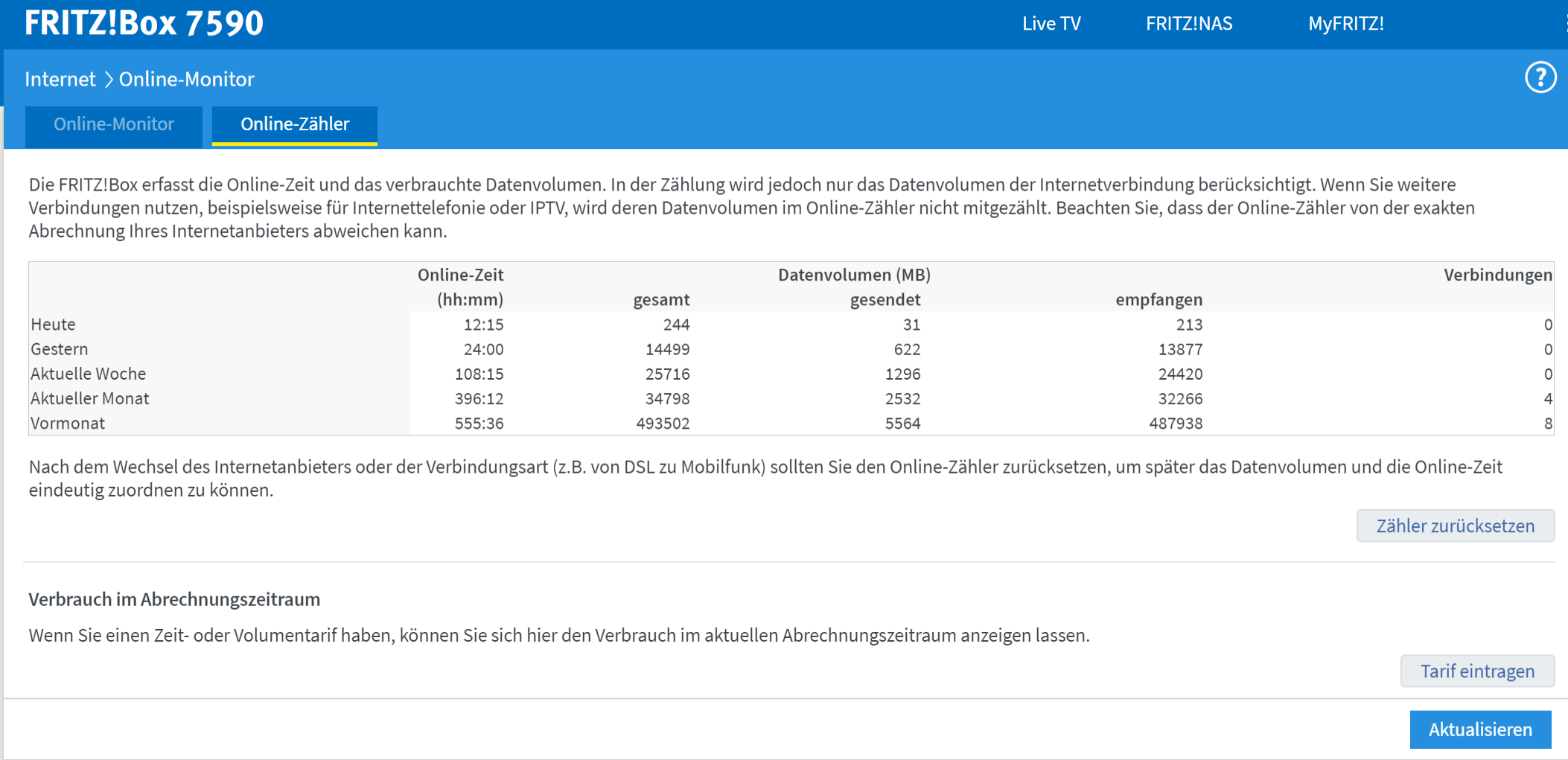Click Vormonat online time 555:36

click(x=479, y=423)
